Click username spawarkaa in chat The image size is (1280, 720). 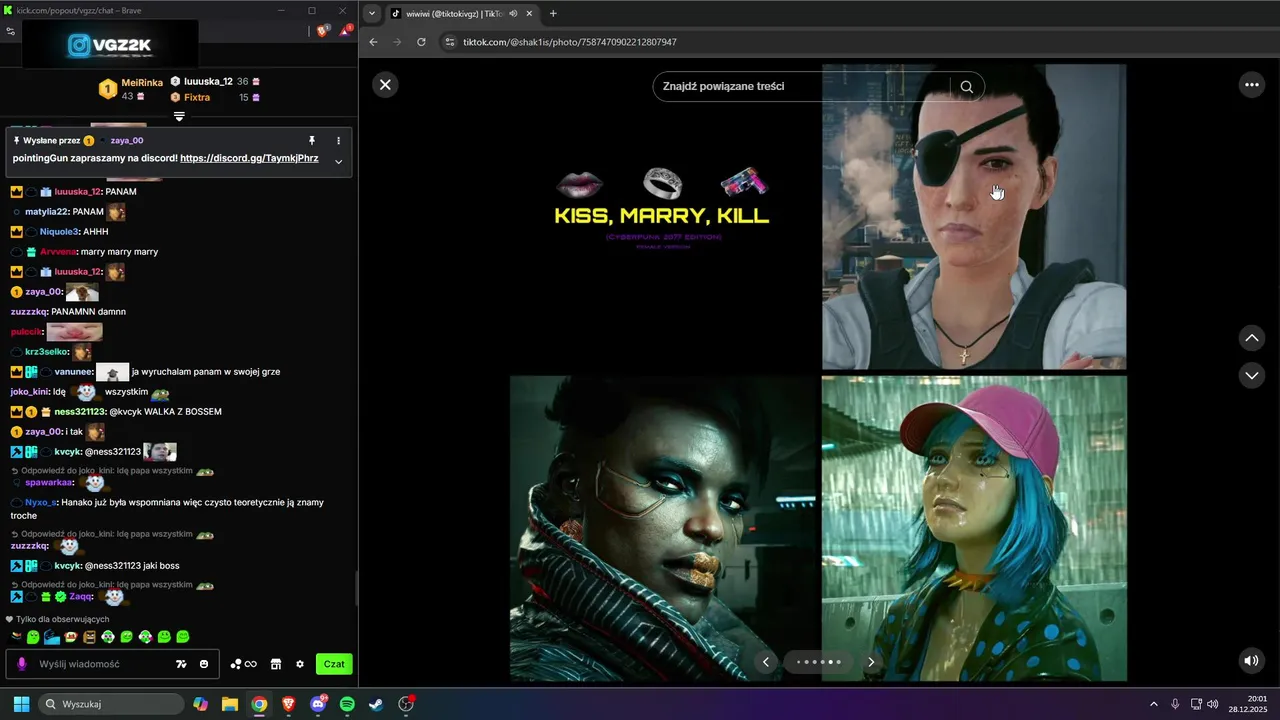click(49, 482)
